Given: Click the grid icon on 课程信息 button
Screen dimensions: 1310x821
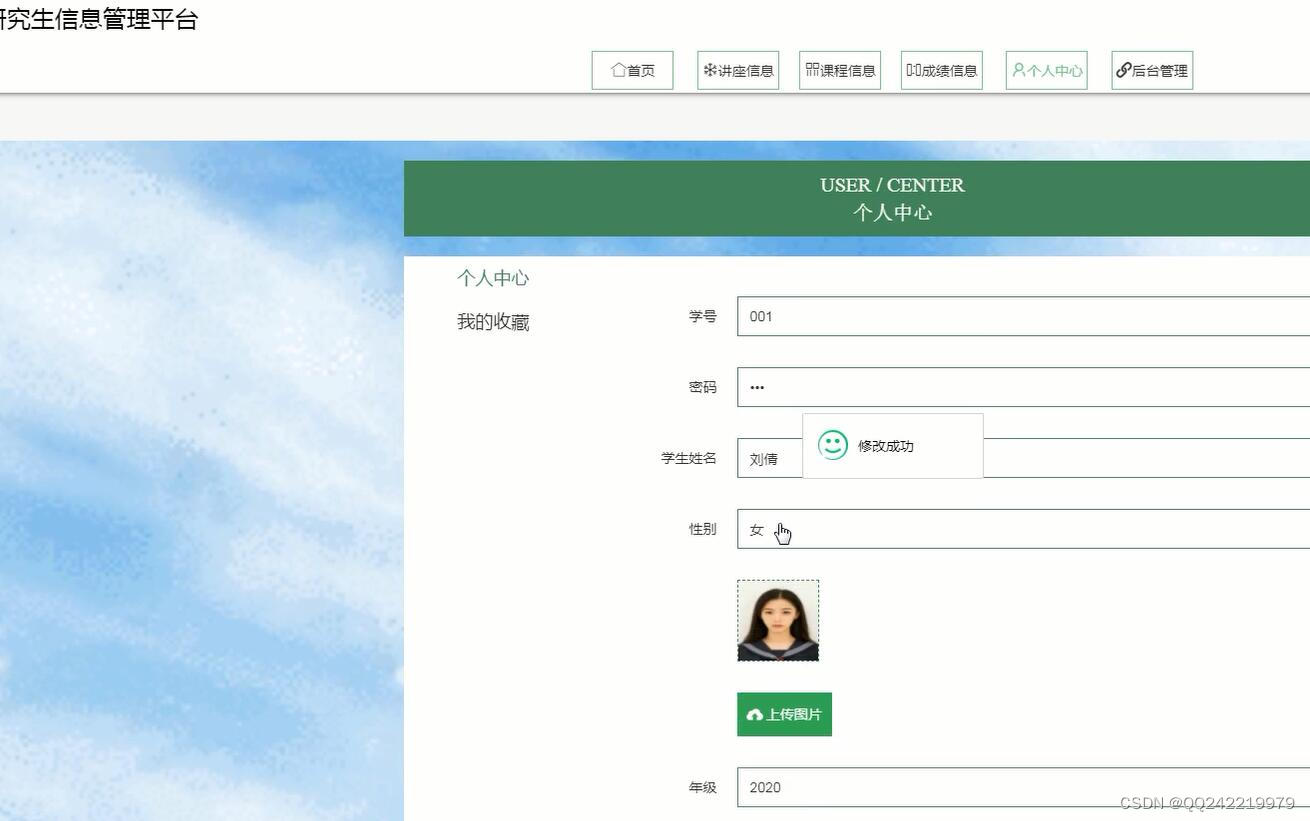Looking at the screenshot, I should click(x=812, y=69).
